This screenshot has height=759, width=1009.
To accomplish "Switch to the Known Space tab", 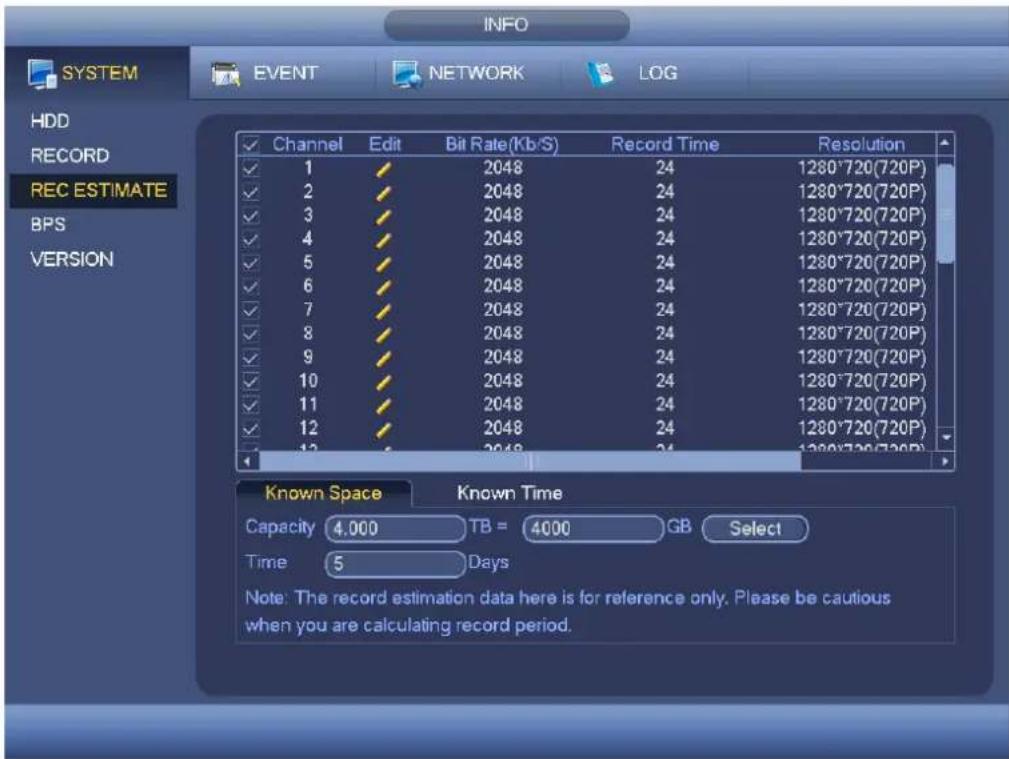I will [x=323, y=494].
